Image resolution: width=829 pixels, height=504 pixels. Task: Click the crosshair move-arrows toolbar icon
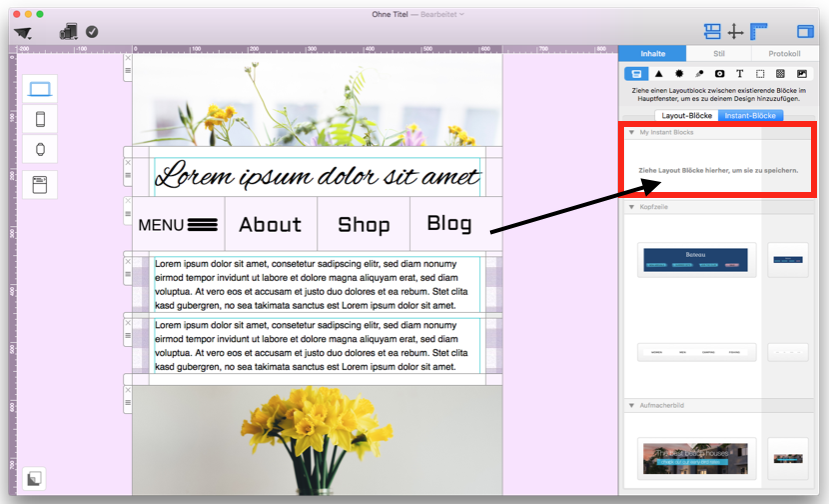[x=735, y=32]
